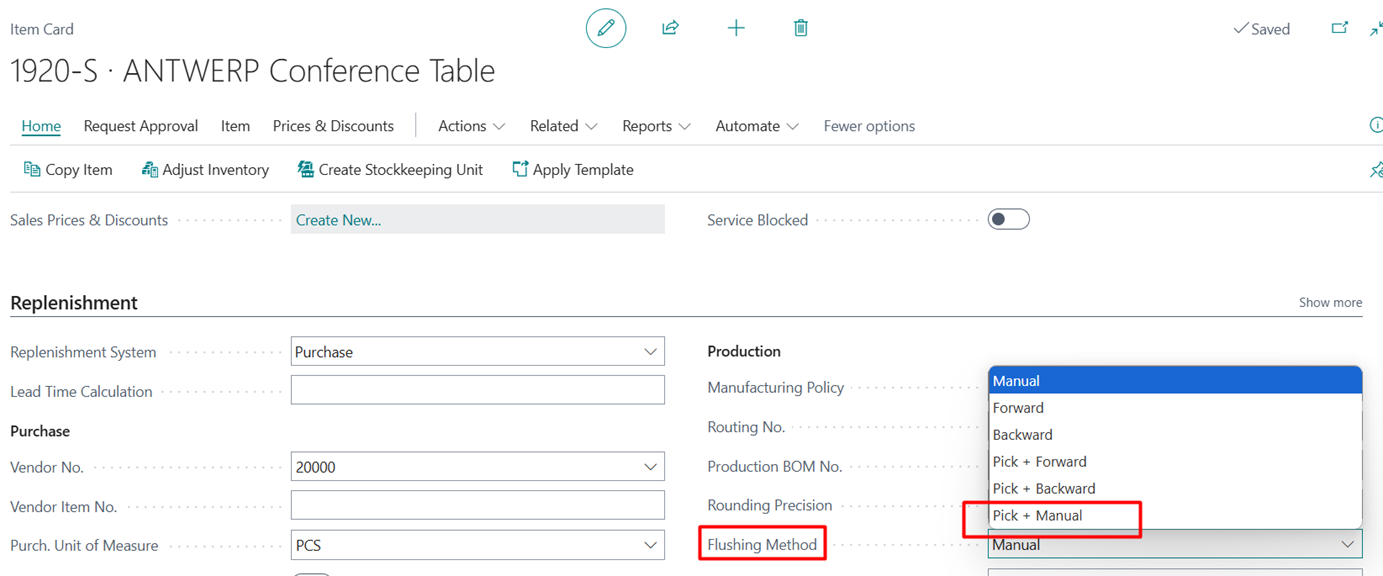Click the plus icon to create new item

(x=736, y=28)
